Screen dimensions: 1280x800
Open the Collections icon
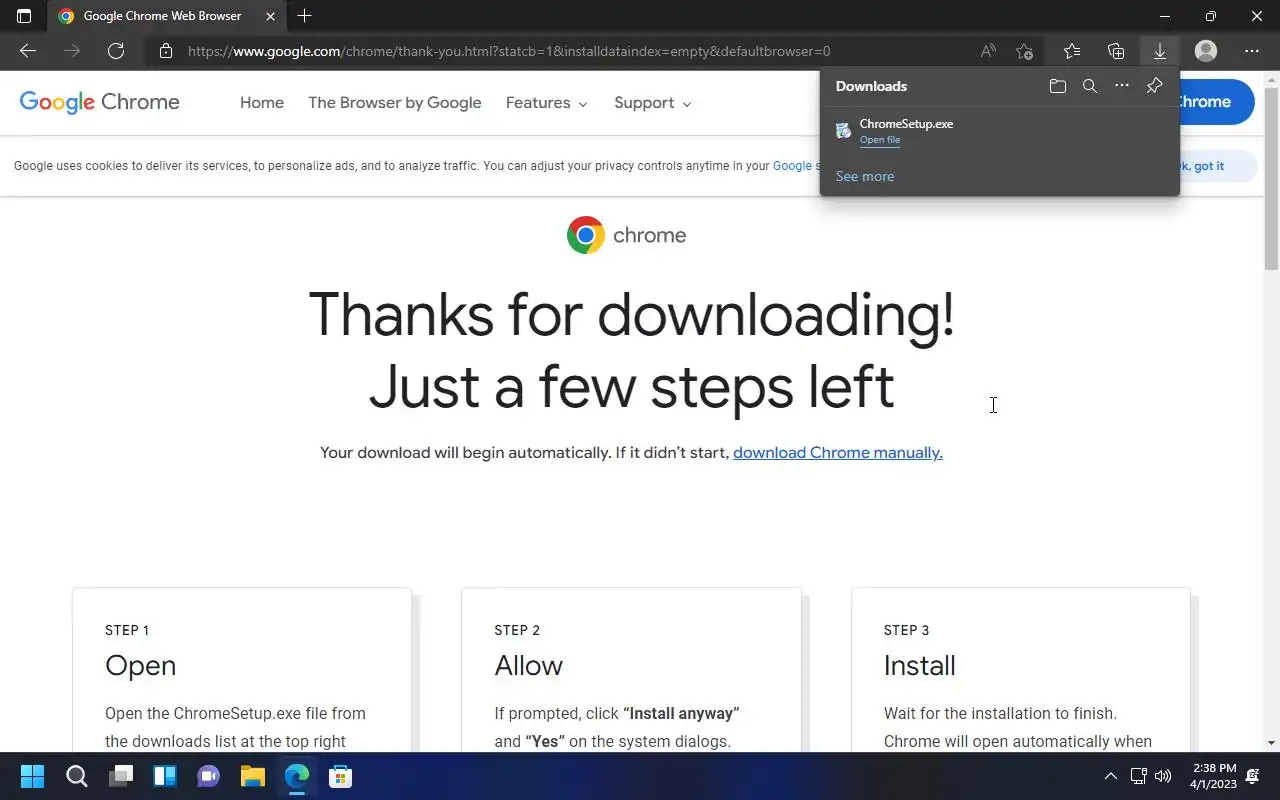(x=1116, y=51)
